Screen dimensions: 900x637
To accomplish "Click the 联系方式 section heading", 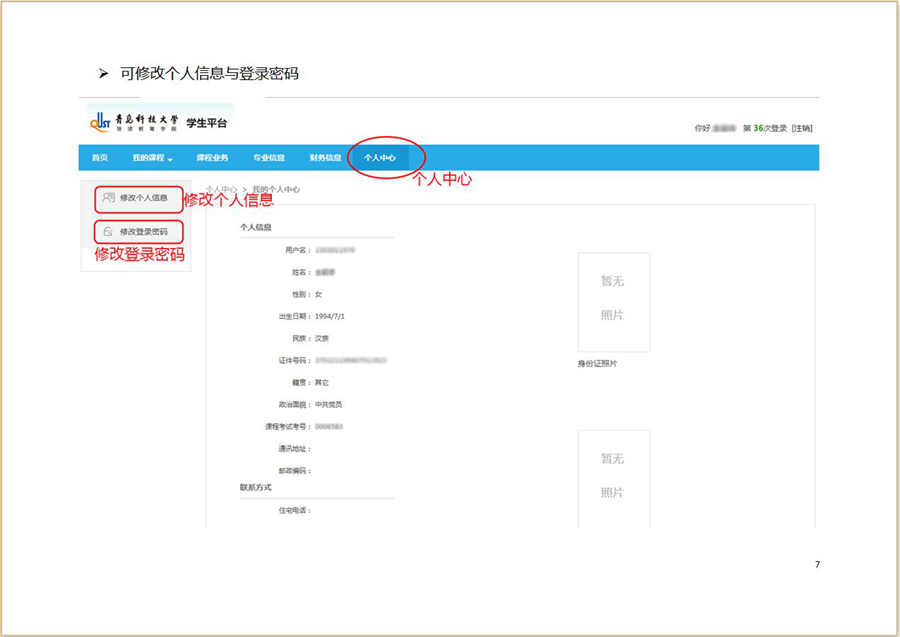I will tap(255, 488).
